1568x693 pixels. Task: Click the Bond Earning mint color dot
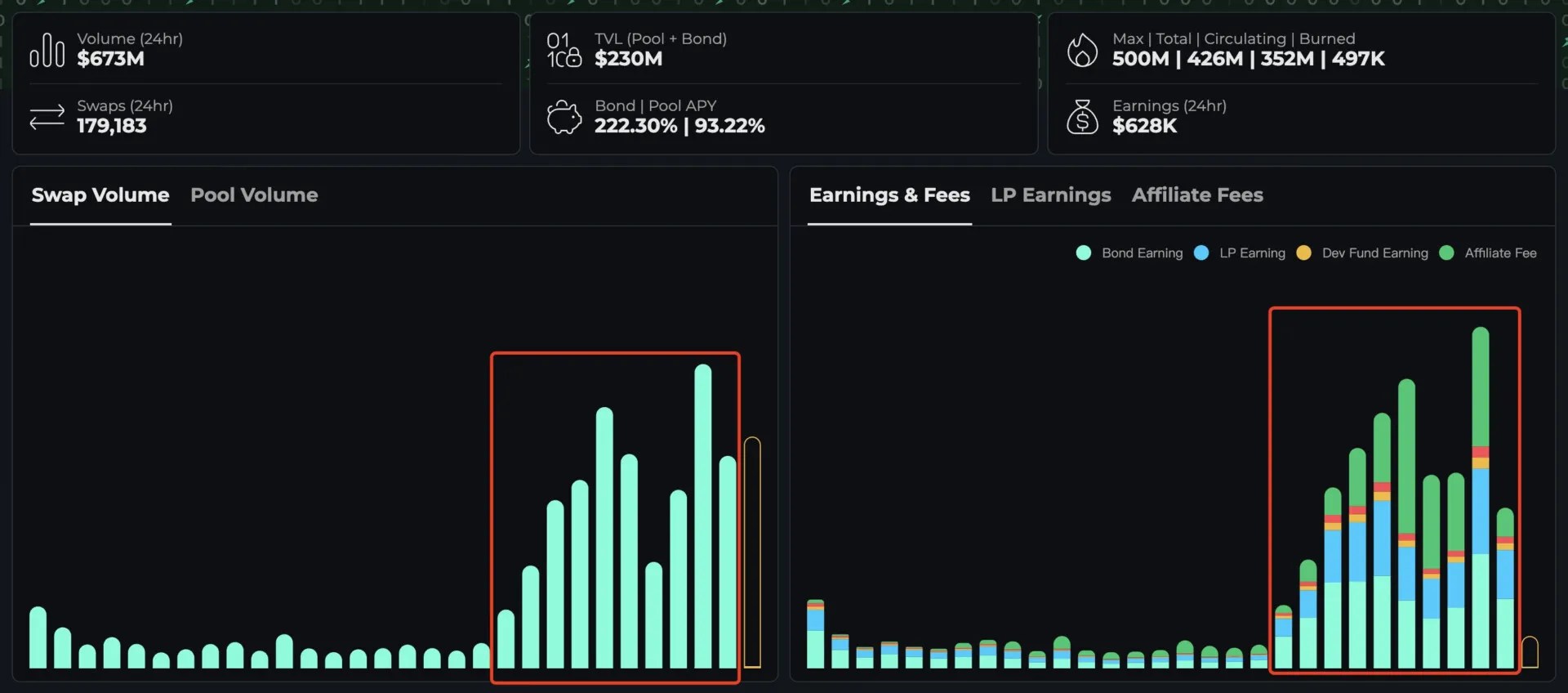[x=1084, y=253]
